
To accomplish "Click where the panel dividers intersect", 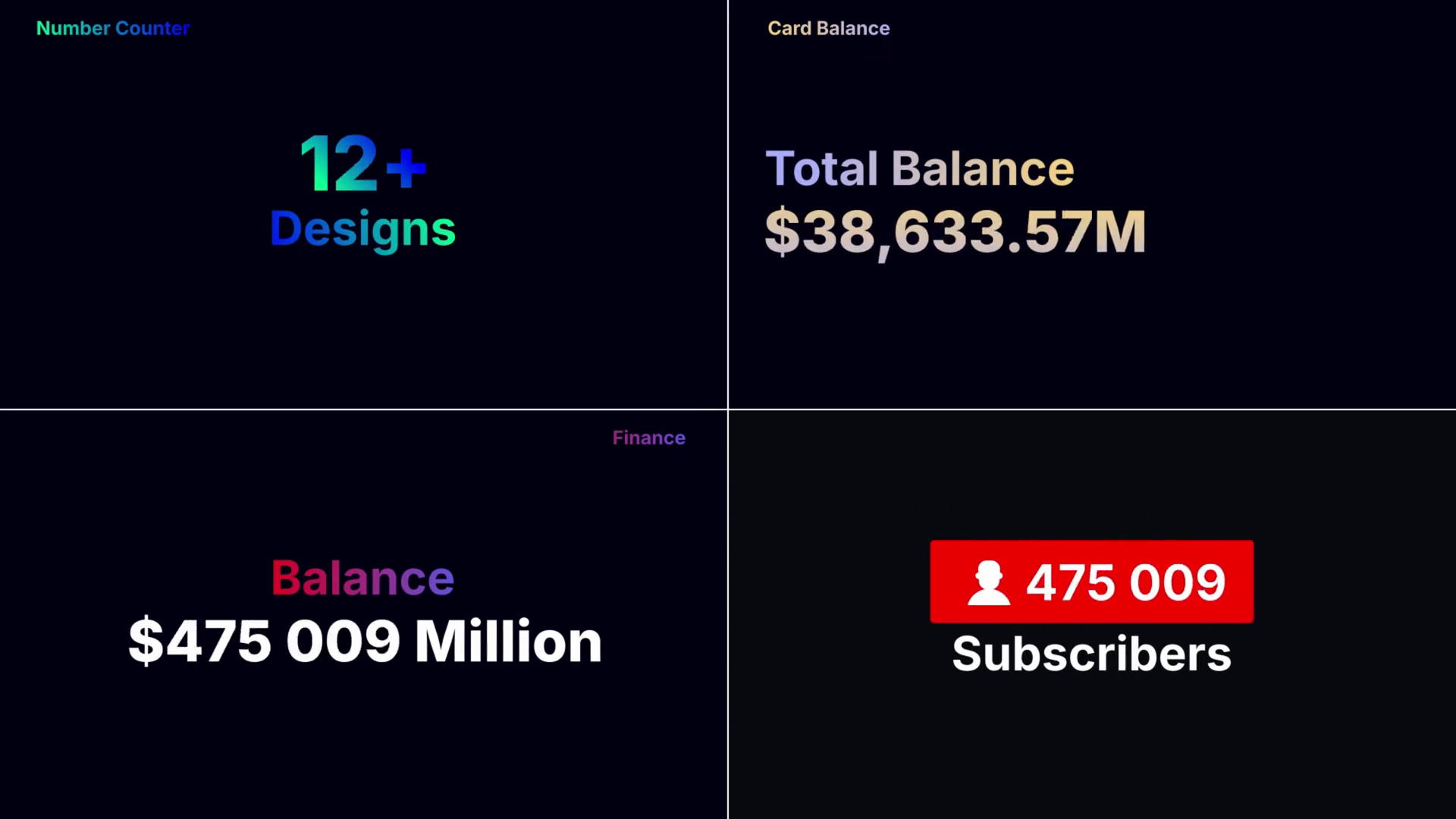I will coord(728,409).
